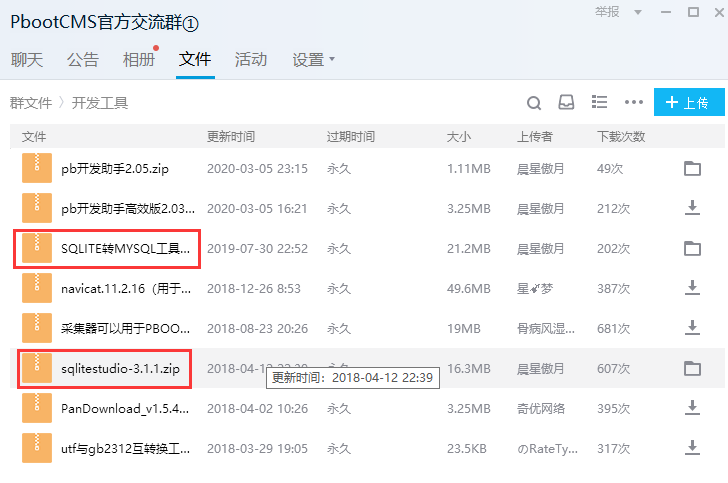Switch to the 聊天 tab
This screenshot has height=483, width=728.
tap(27, 60)
